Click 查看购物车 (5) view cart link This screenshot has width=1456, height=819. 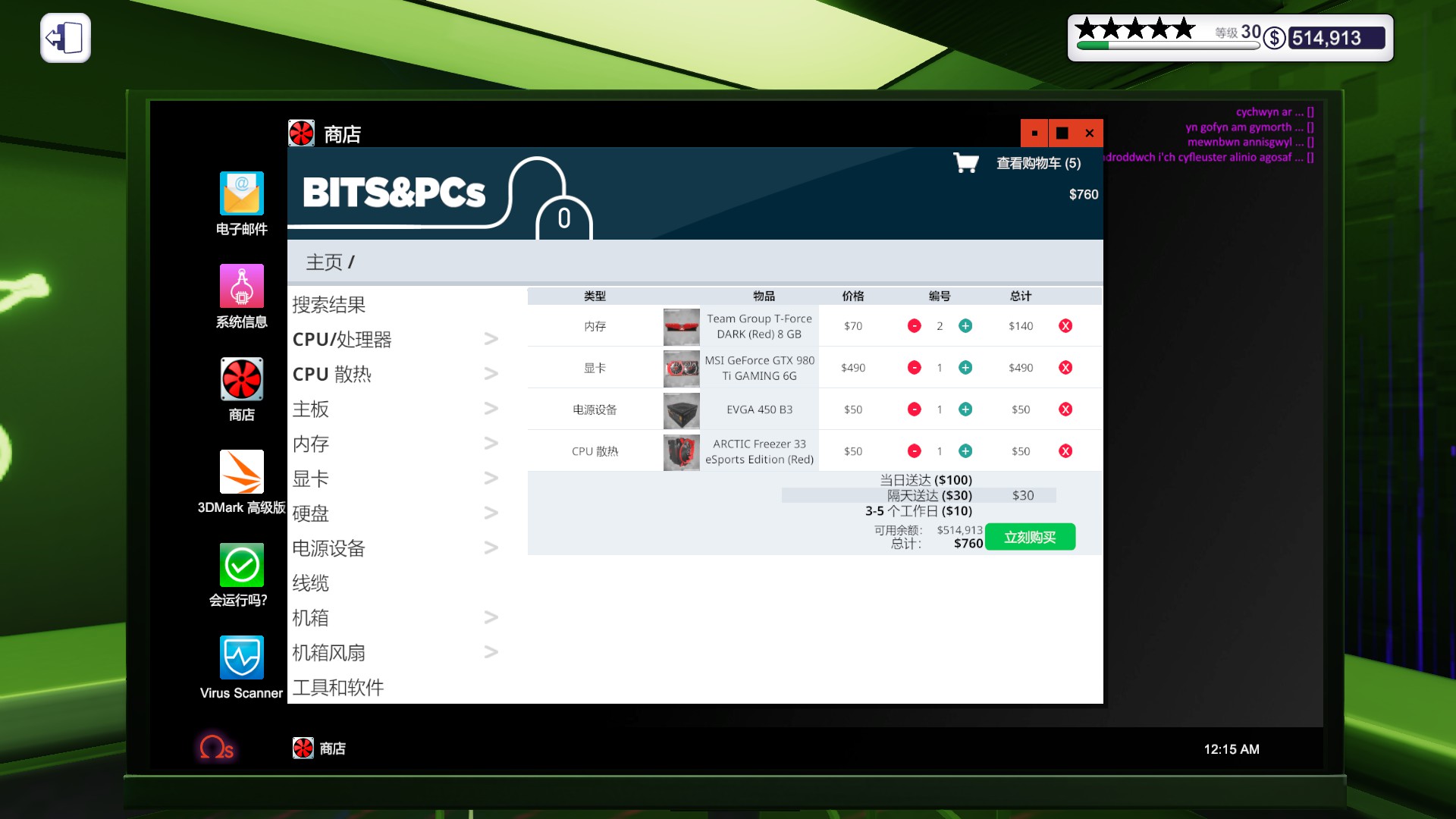pos(1038,163)
